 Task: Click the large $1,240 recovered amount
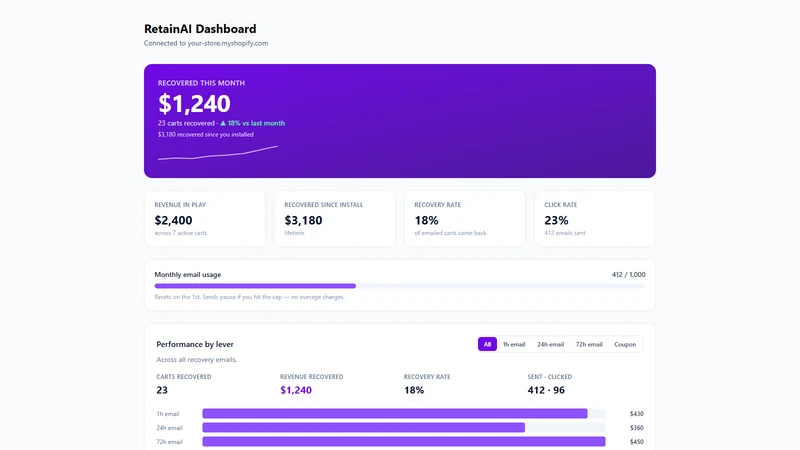[x=194, y=104]
